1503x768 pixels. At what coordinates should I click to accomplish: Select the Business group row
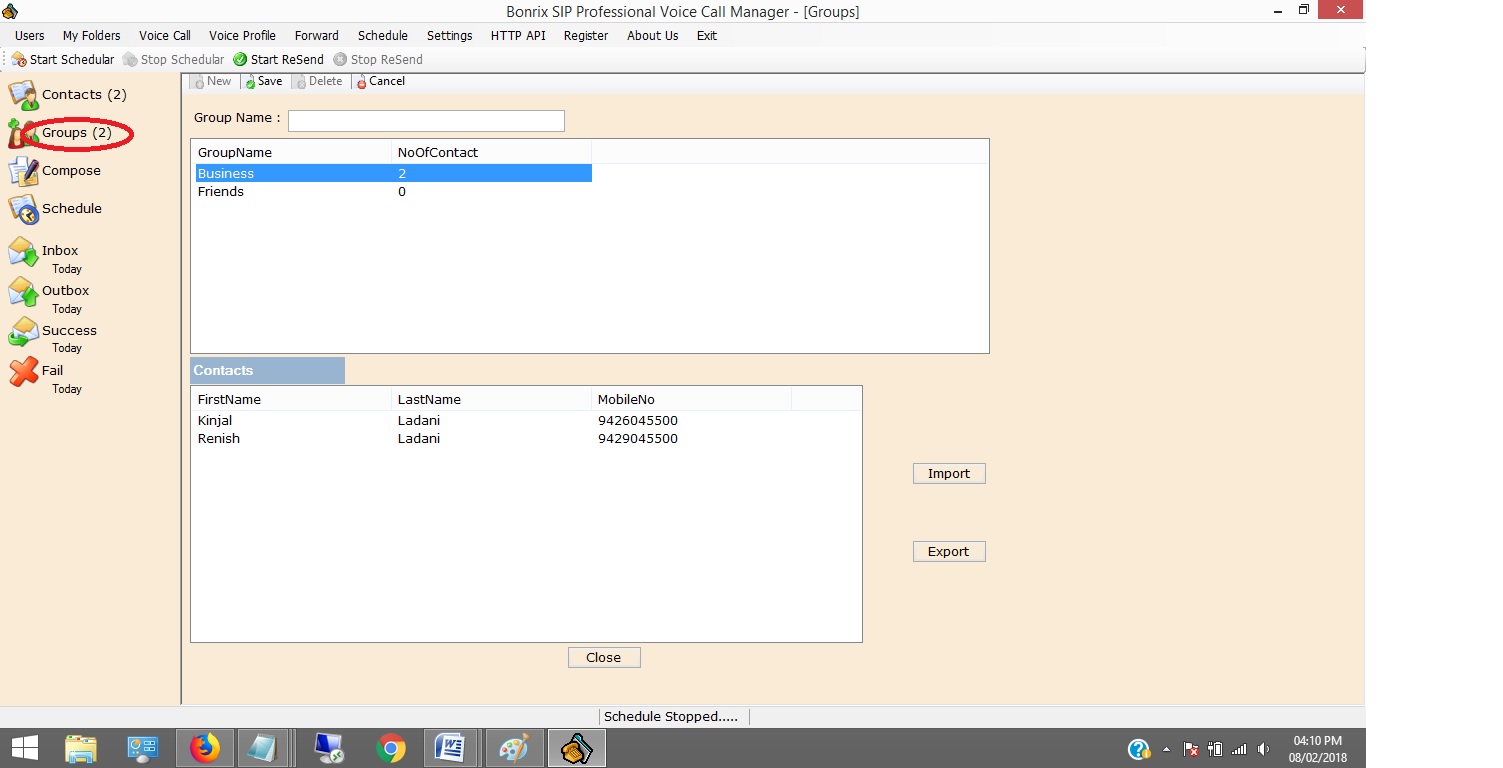point(392,174)
